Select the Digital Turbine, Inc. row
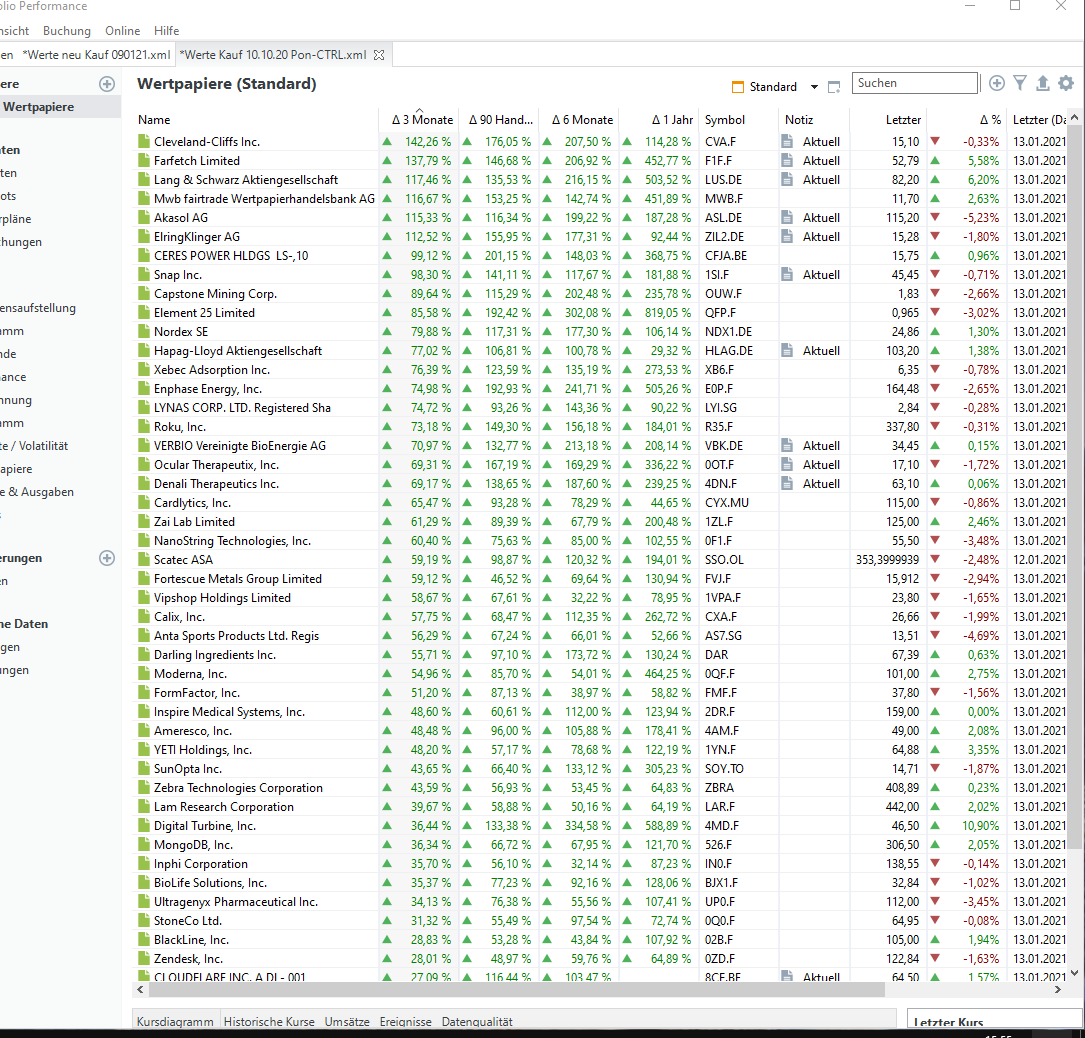Screen dimensions: 1085x1038 point(600,826)
